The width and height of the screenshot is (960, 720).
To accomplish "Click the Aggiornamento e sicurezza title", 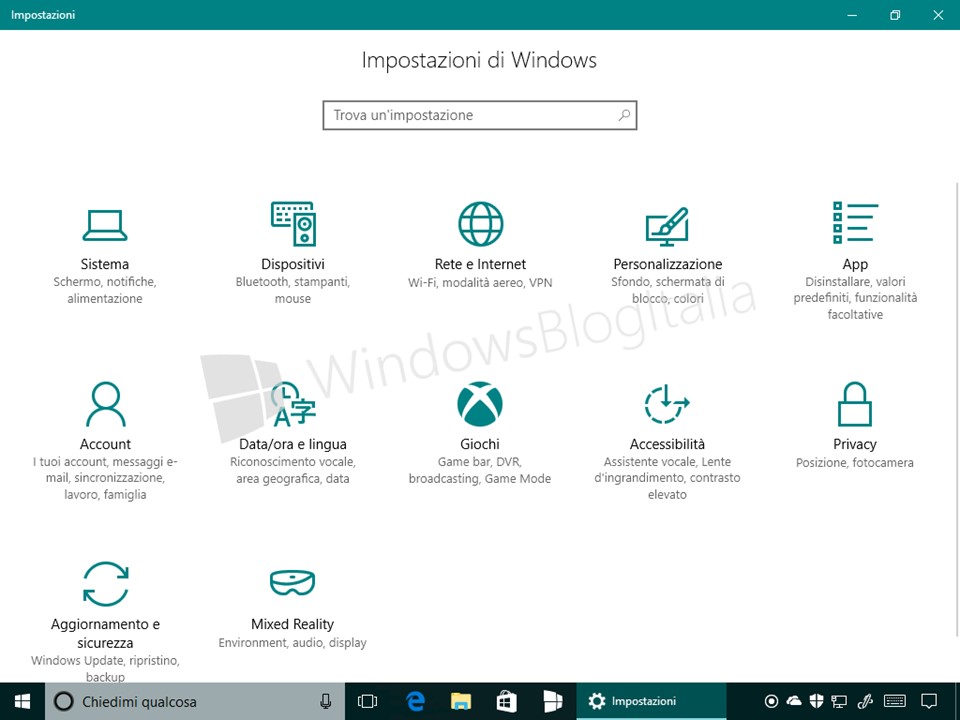I will click(105, 633).
